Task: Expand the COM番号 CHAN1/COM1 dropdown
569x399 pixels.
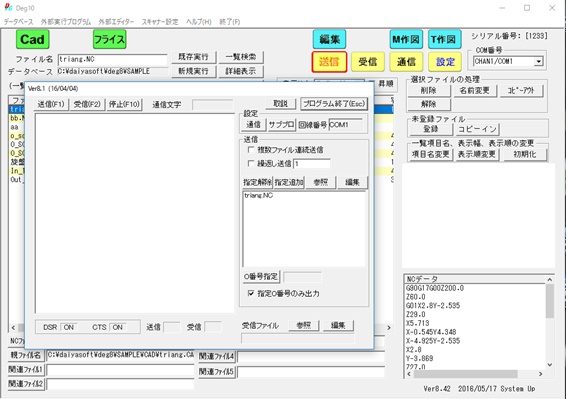Action: pyautogui.click(x=539, y=62)
